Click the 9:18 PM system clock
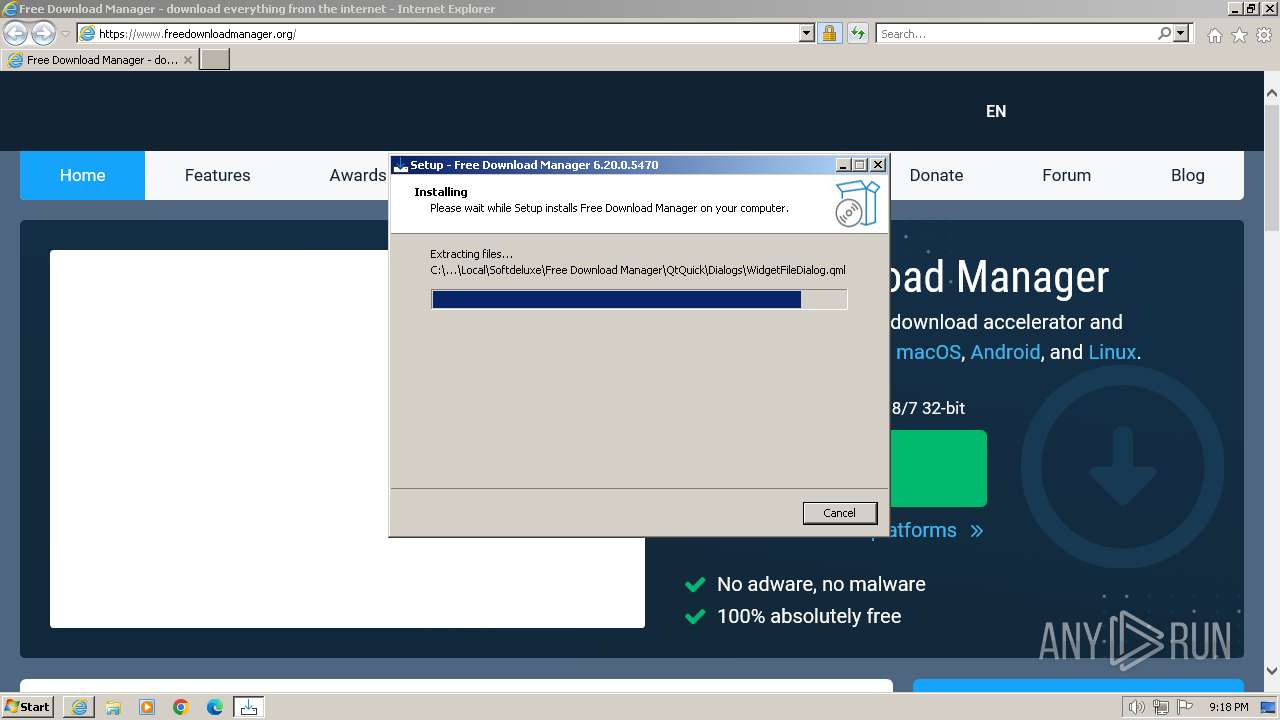The image size is (1280, 720). [1229, 707]
